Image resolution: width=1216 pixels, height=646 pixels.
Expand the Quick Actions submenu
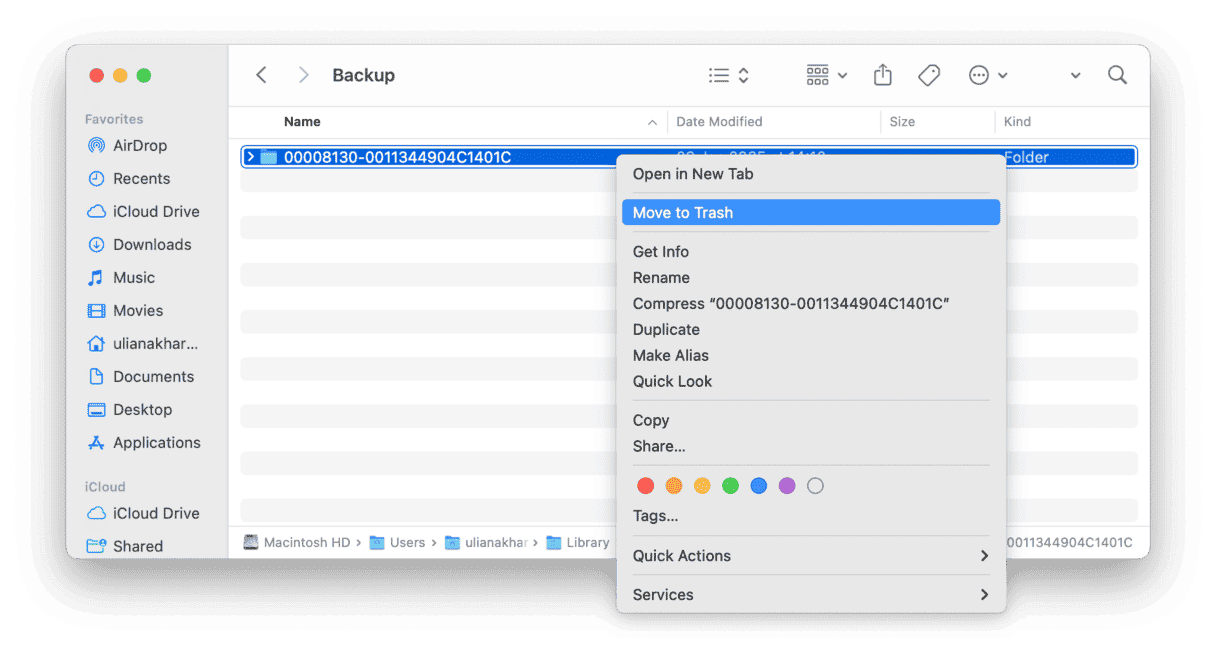coord(682,555)
